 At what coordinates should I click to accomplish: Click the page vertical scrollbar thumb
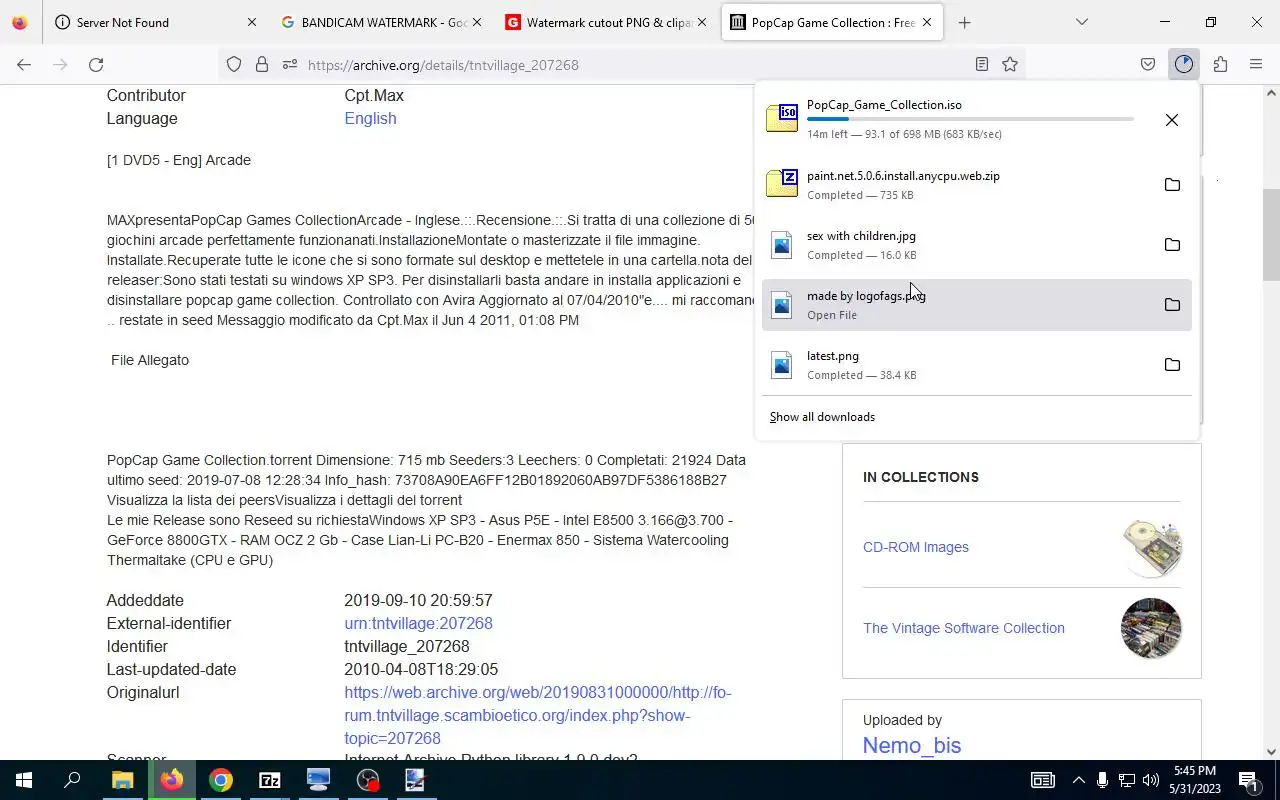click(1271, 234)
